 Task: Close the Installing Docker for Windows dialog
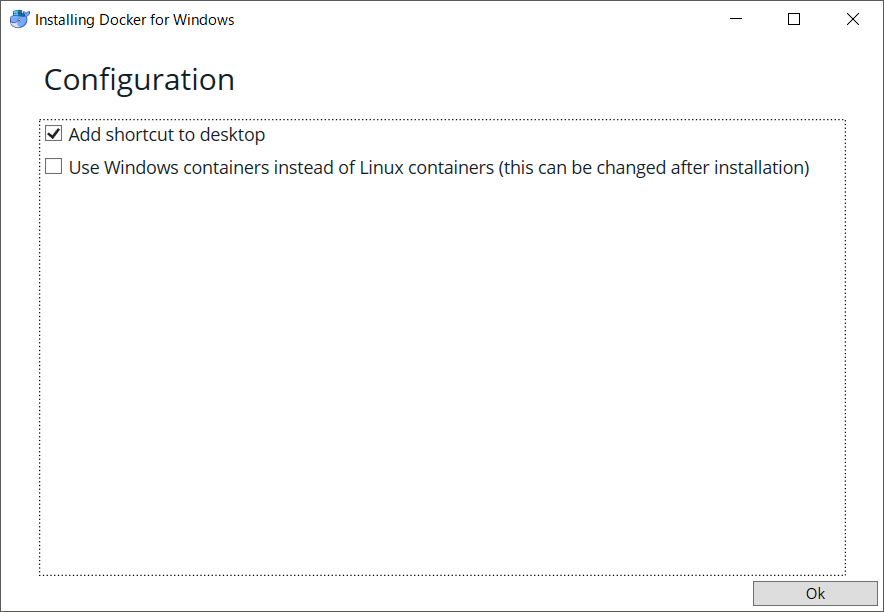click(x=853, y=19)
